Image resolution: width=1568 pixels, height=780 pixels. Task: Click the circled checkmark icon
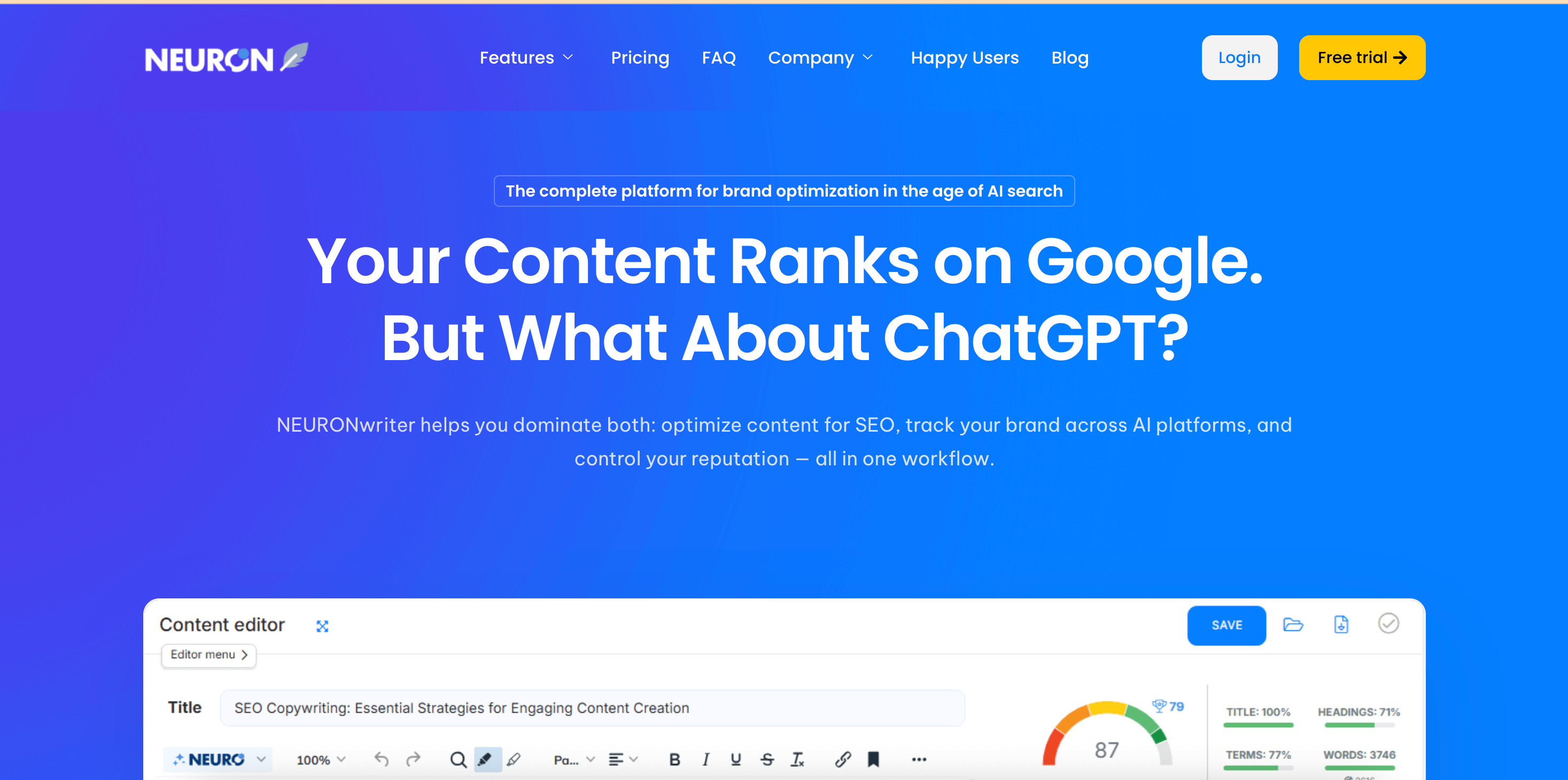[x=1388, y=623]
